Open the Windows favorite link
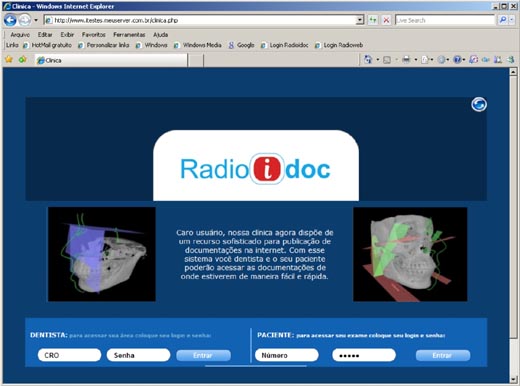520x386 pixels. (152, 45)
